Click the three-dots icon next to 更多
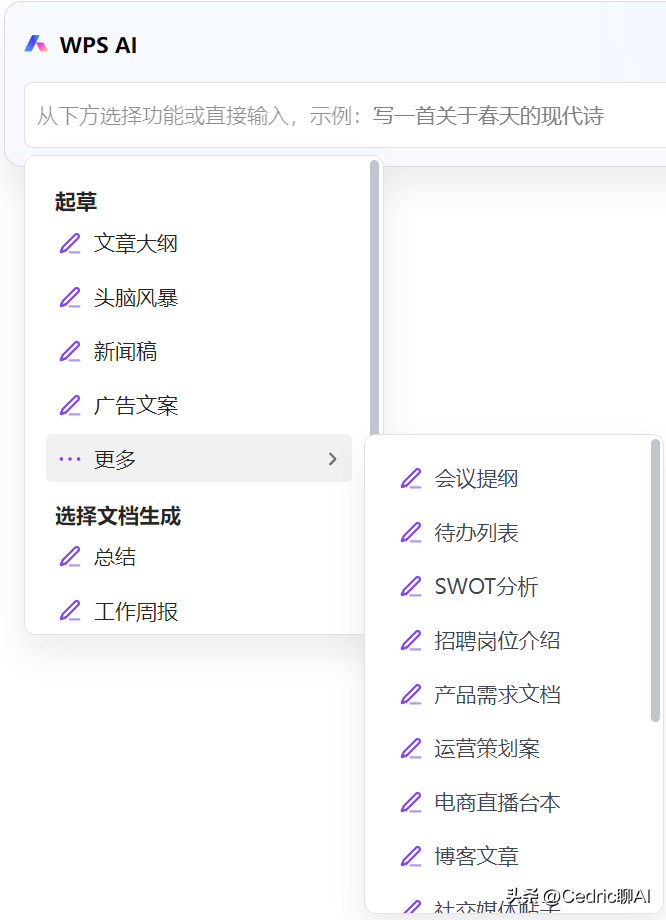Viewport: 666px width, 920px height. pyautogui.click(x=70, y=459)
